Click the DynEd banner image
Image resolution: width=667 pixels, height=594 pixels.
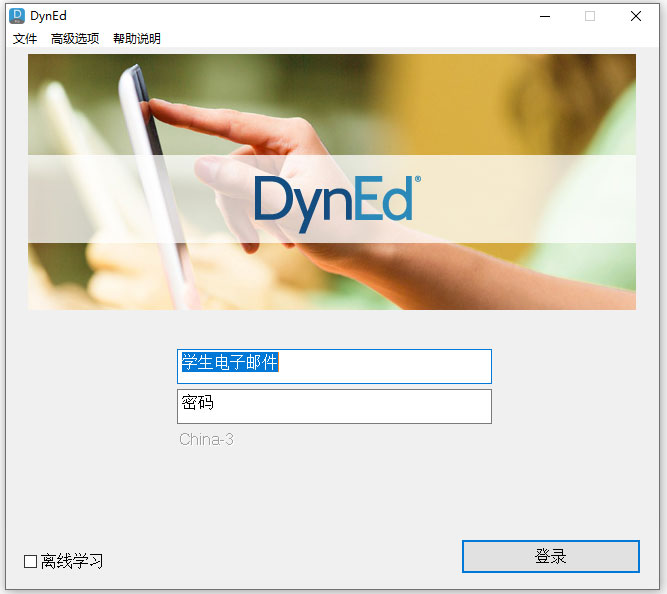[332, 182]
